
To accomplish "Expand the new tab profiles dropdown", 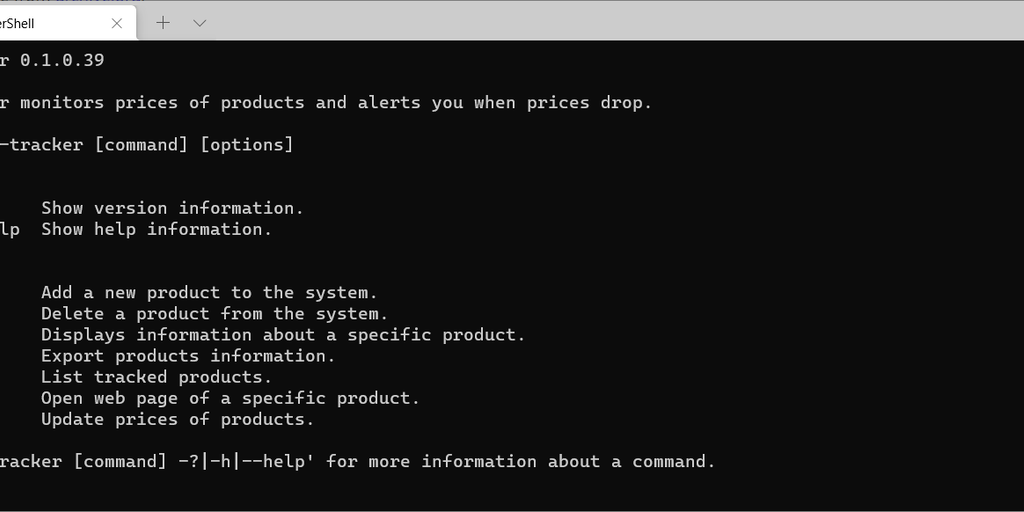I will [x=199, y=23].
